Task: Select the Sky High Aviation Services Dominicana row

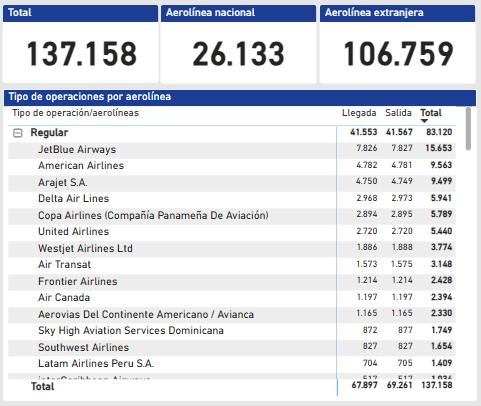Action: click(x=232, y=331)
